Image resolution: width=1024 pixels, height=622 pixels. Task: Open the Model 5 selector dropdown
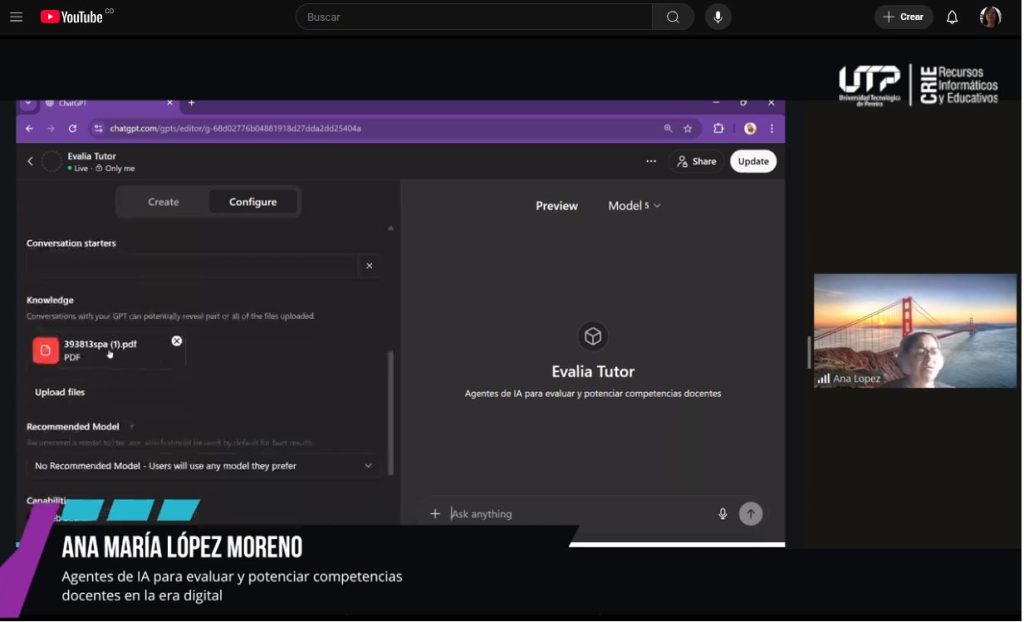[634, 206]
